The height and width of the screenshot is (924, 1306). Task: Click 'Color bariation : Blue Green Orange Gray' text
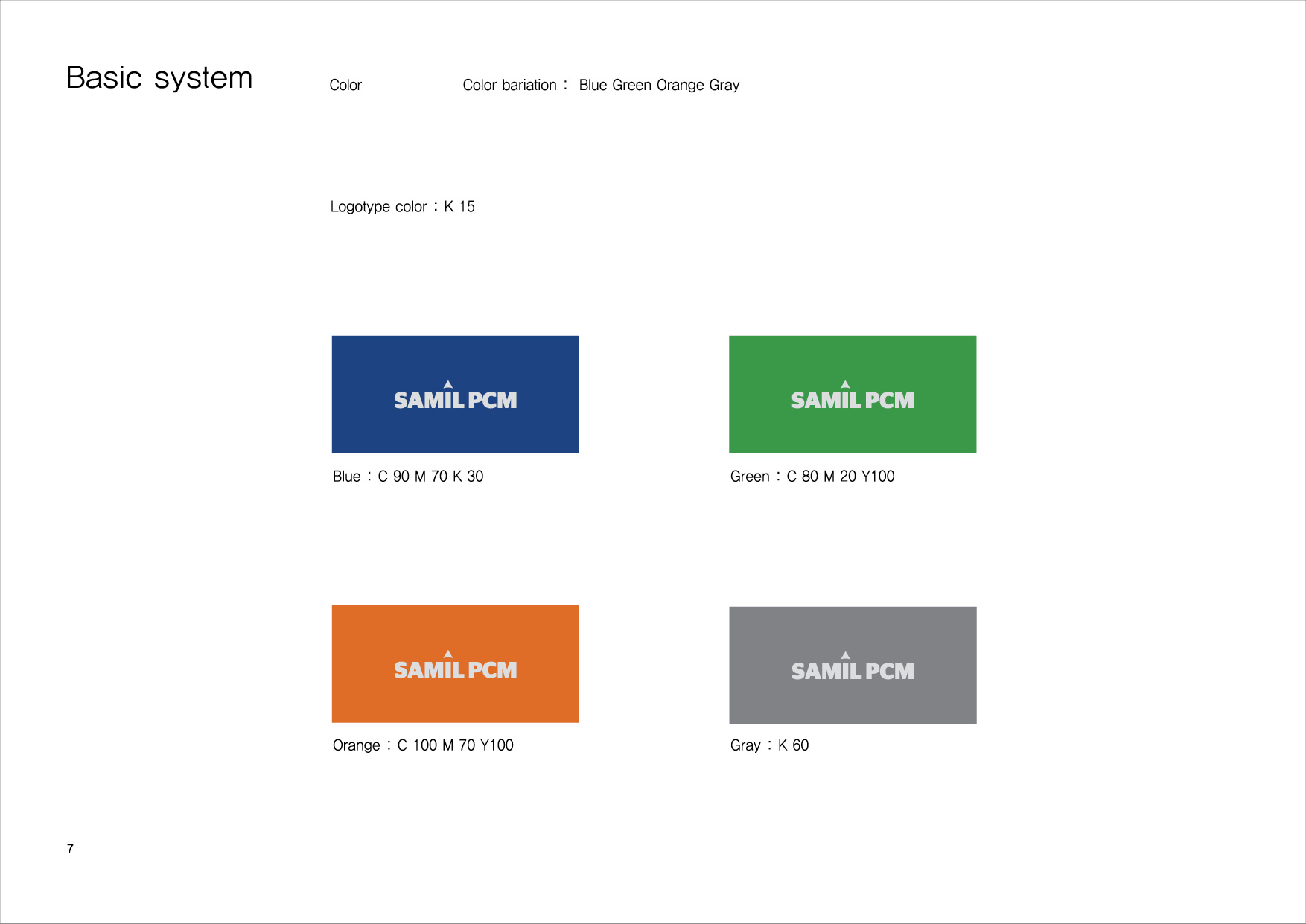(601, 85)
